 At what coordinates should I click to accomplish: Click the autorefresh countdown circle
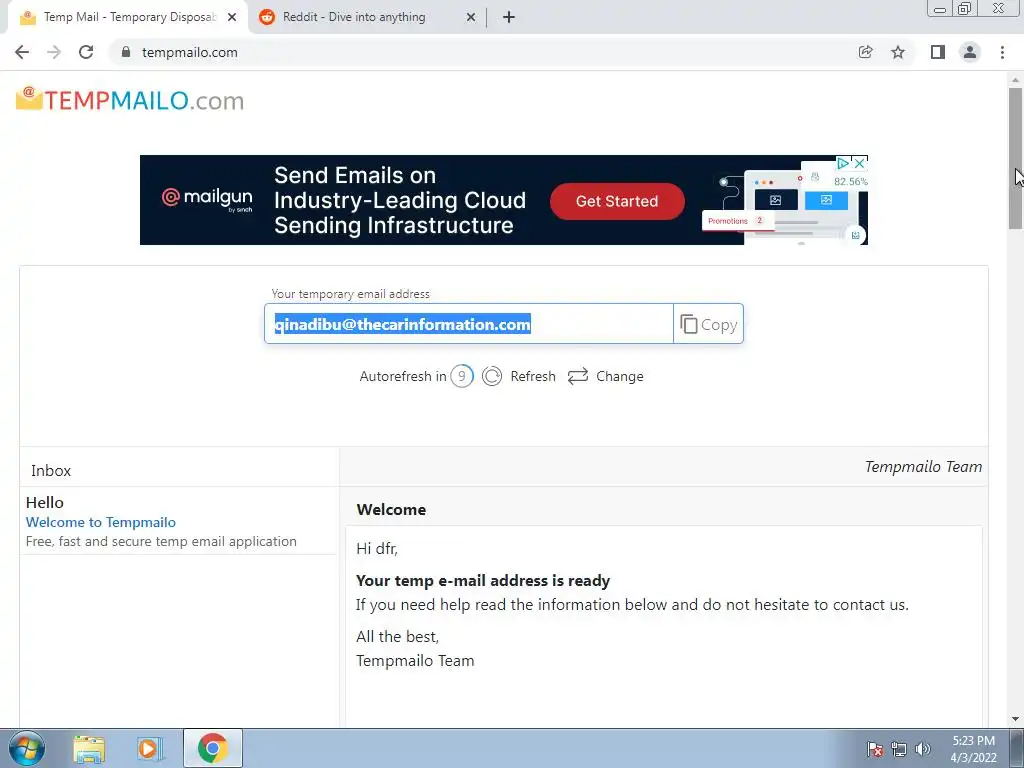point(462,376)
